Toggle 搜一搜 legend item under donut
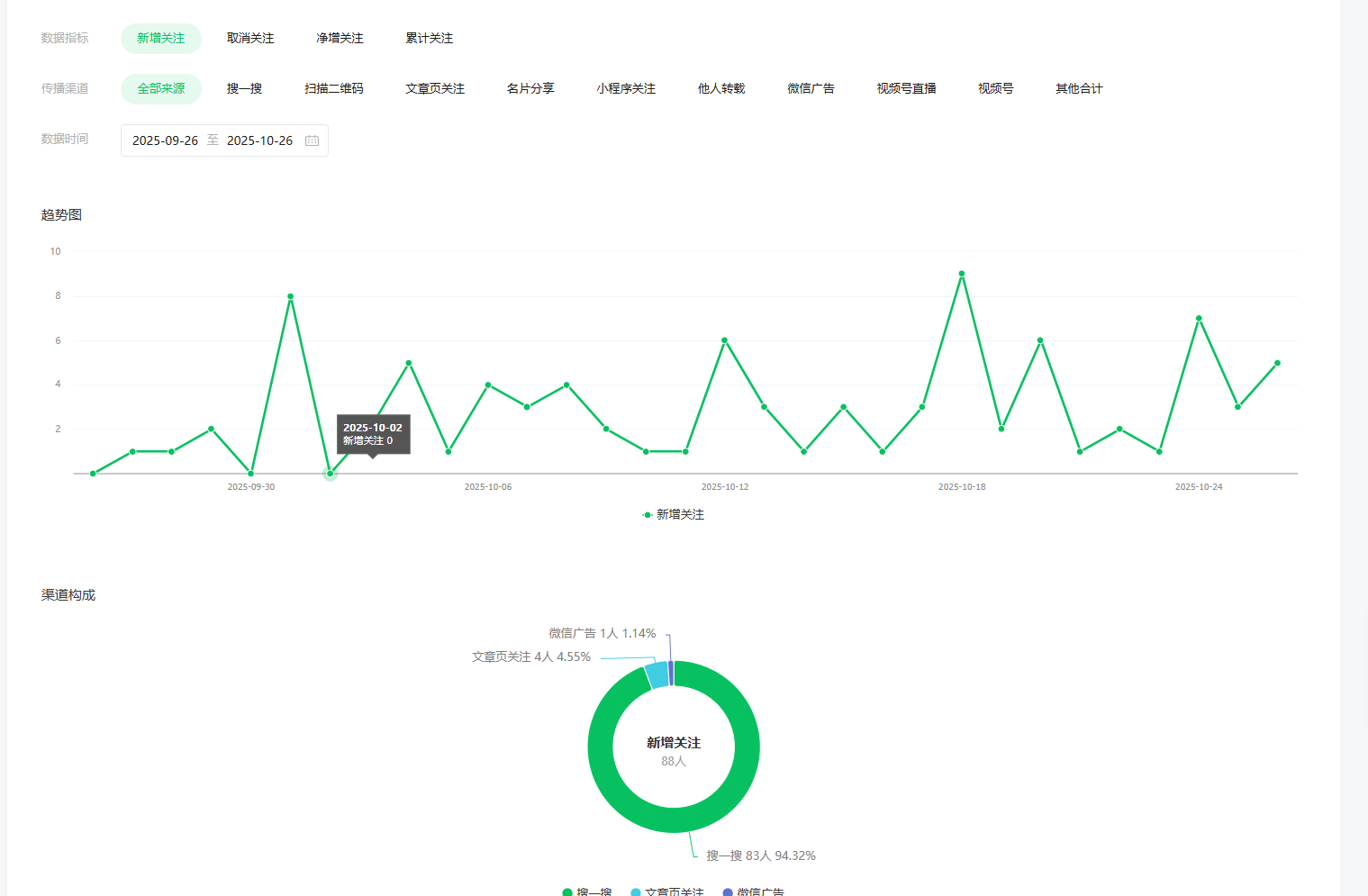 (587, 891)
